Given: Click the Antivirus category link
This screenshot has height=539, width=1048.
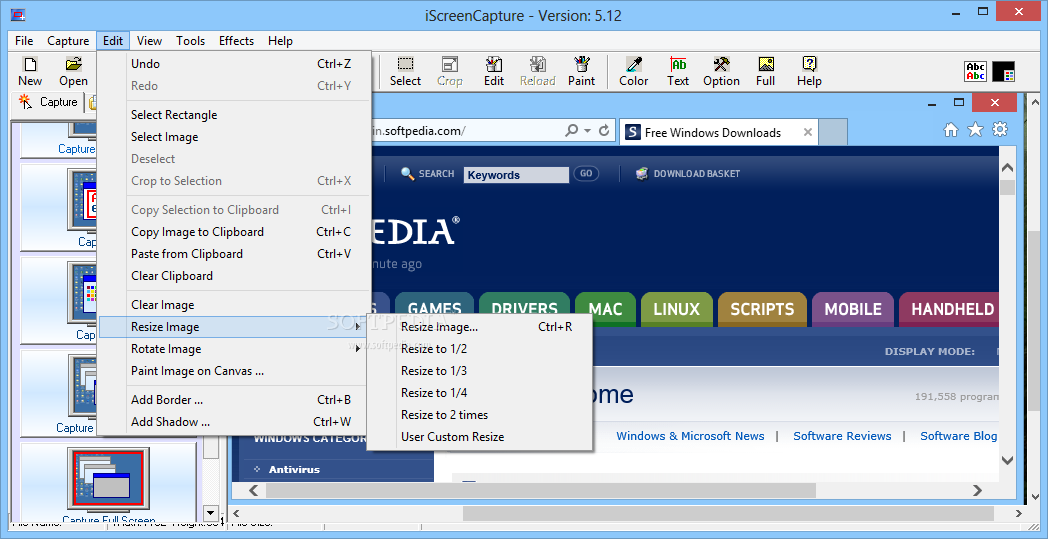Looking at the screenshot, I should tap(294, 469).
